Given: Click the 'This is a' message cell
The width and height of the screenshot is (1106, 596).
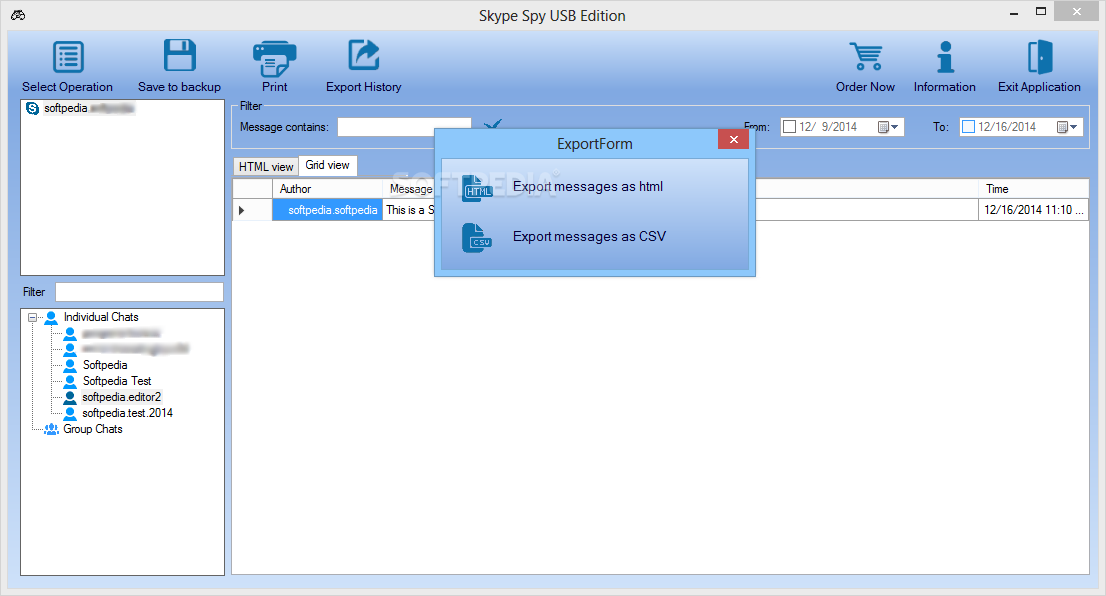Looking at the screenshot, I should [408, 210].
